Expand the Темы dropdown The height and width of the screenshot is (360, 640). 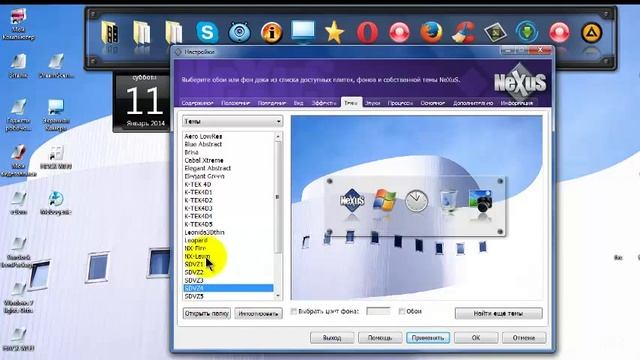(x=232, y=121)
